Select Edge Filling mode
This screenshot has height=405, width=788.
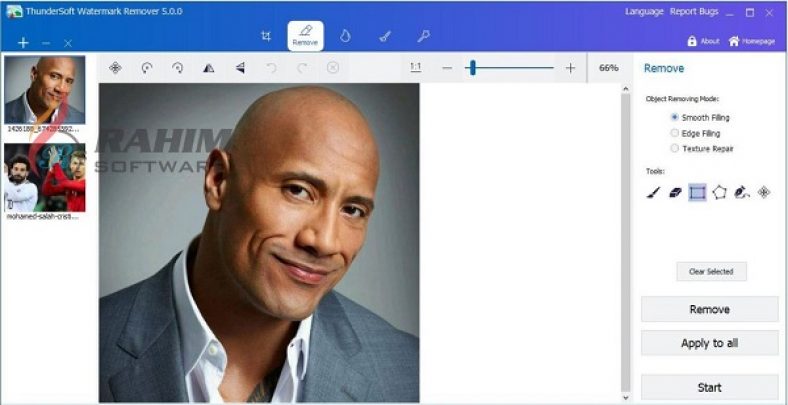tap(695, 133)
